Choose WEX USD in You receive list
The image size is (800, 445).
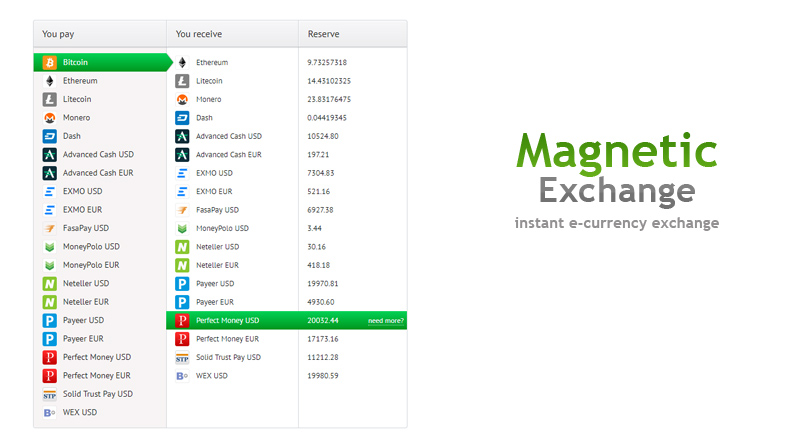[212, 376]
